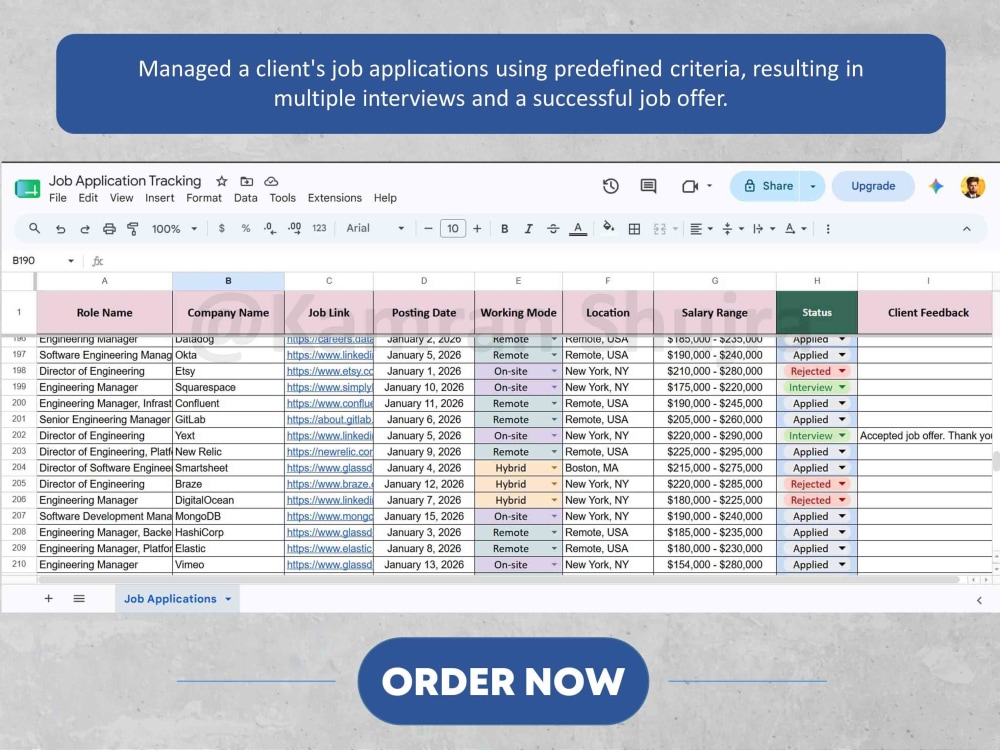Click the ORDER NOW button

tap(503, 681)
